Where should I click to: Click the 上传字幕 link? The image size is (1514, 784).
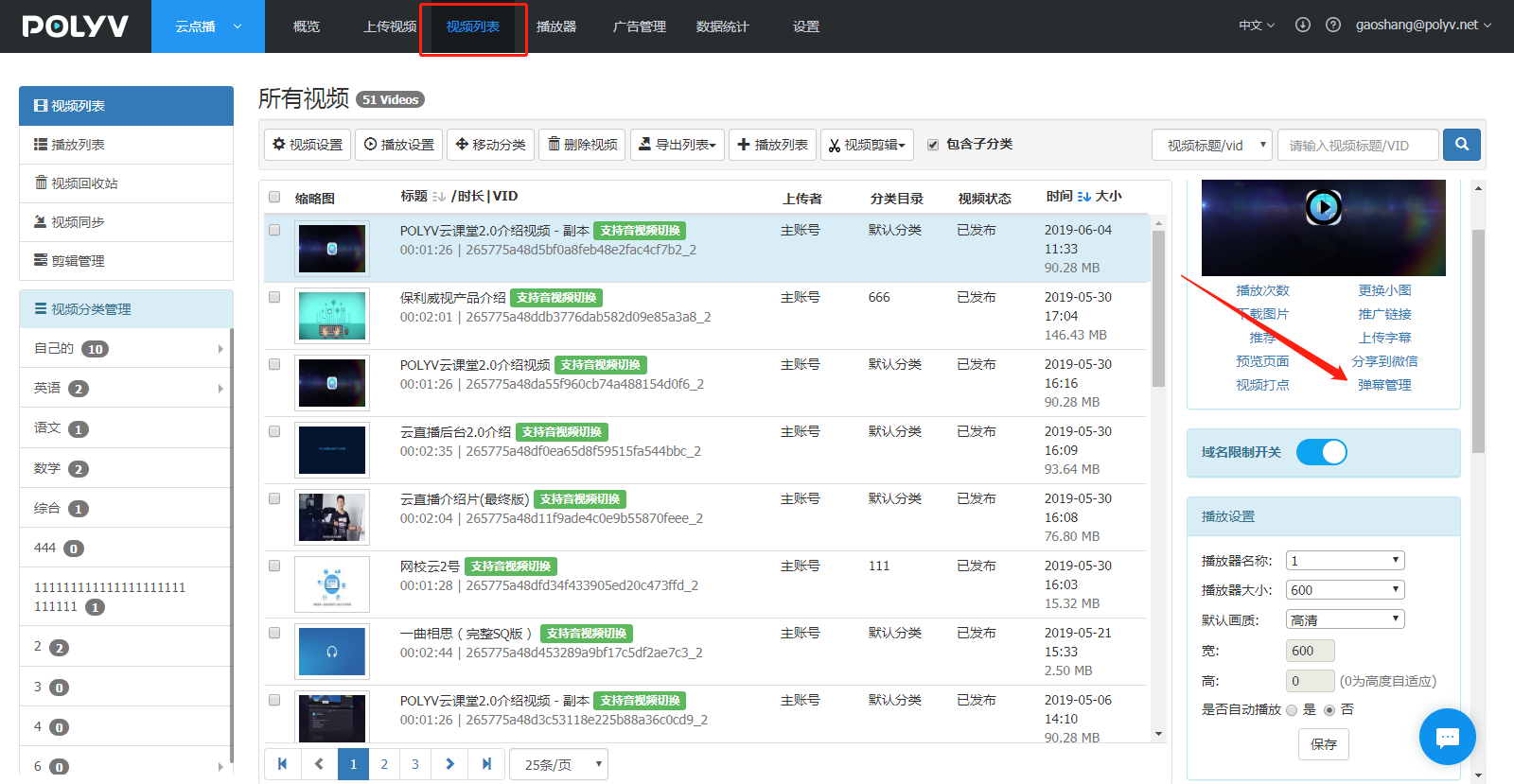1384,338
